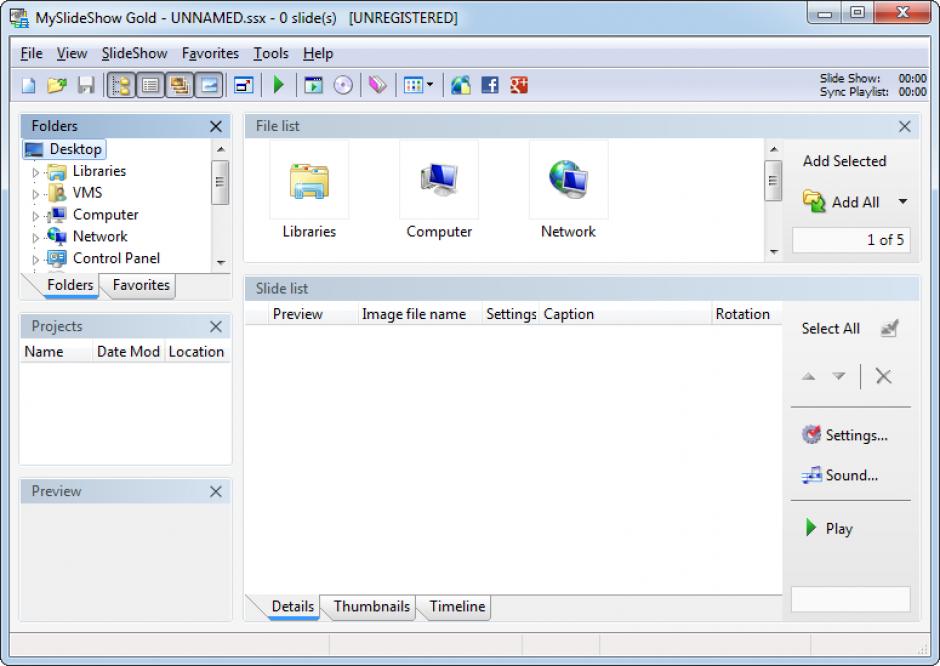Move slide down with the down arrow
This screenshot has width=940, height=666.
(839, 376)
